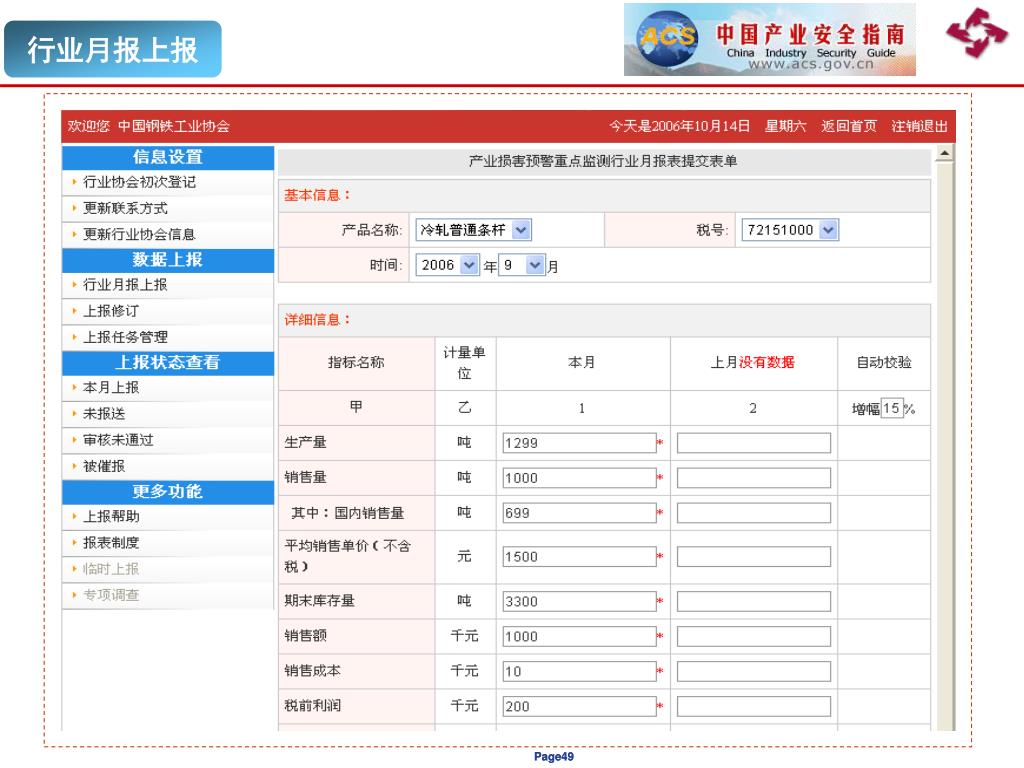Select 行业月报上报 in the sidebar
Screen dimensions: 1024x768
tap(125, 285)
